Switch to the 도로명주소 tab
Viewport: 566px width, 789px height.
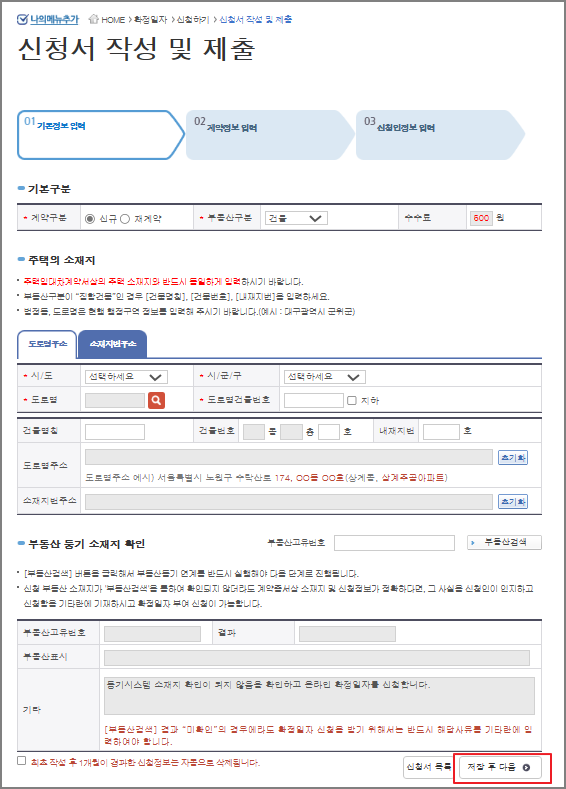(47, 344)
